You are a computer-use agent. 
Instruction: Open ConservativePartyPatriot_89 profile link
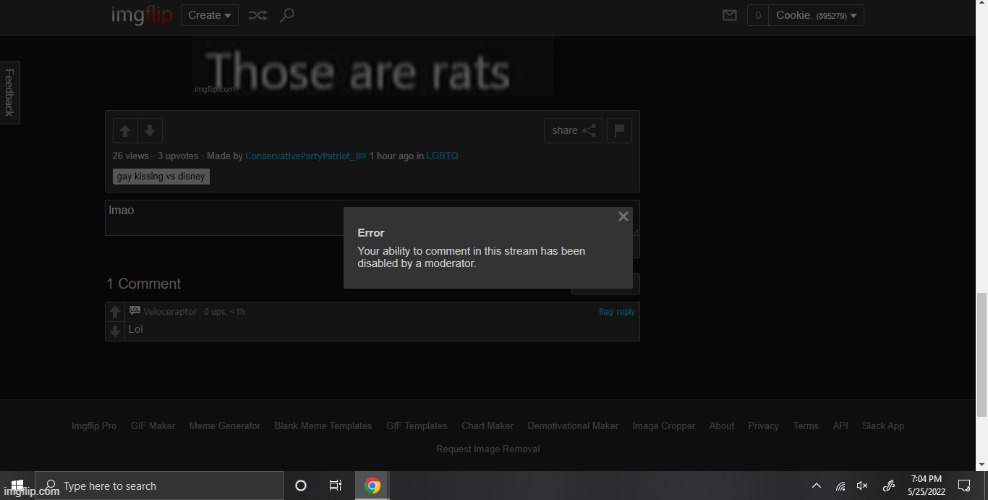coord(306,156)
